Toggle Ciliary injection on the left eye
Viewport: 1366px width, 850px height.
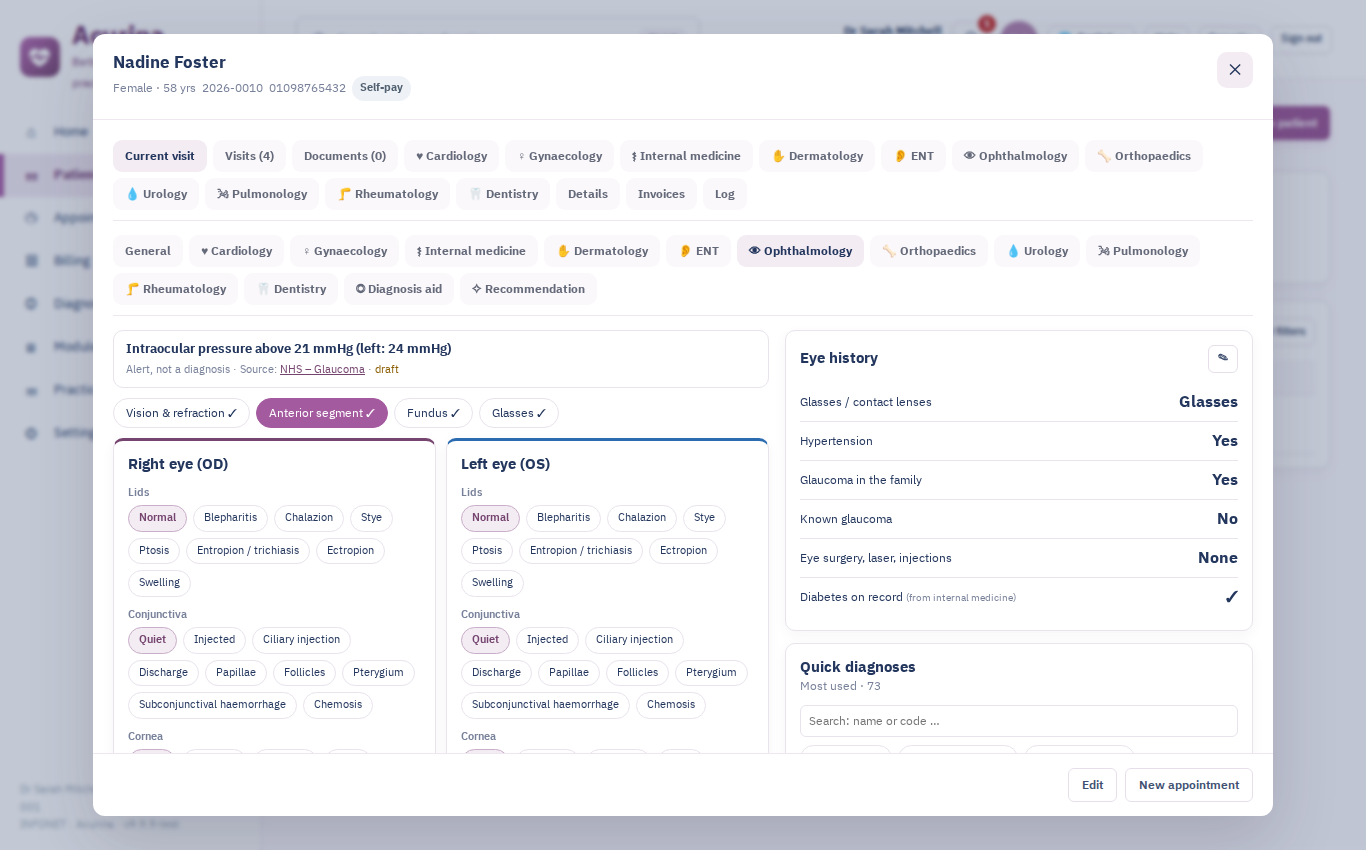634,640
